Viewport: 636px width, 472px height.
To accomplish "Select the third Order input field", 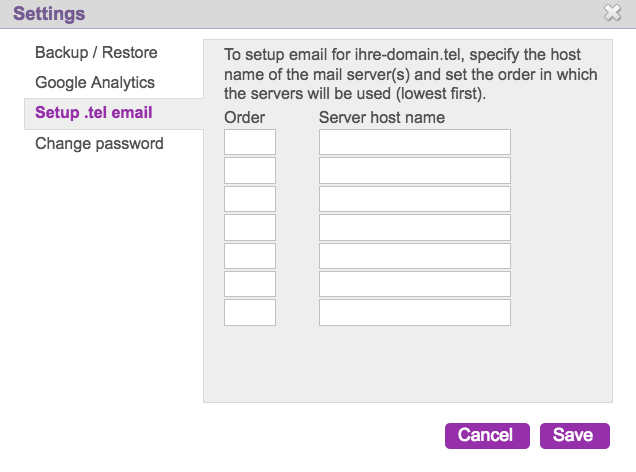I will click(x=250, y=199).
